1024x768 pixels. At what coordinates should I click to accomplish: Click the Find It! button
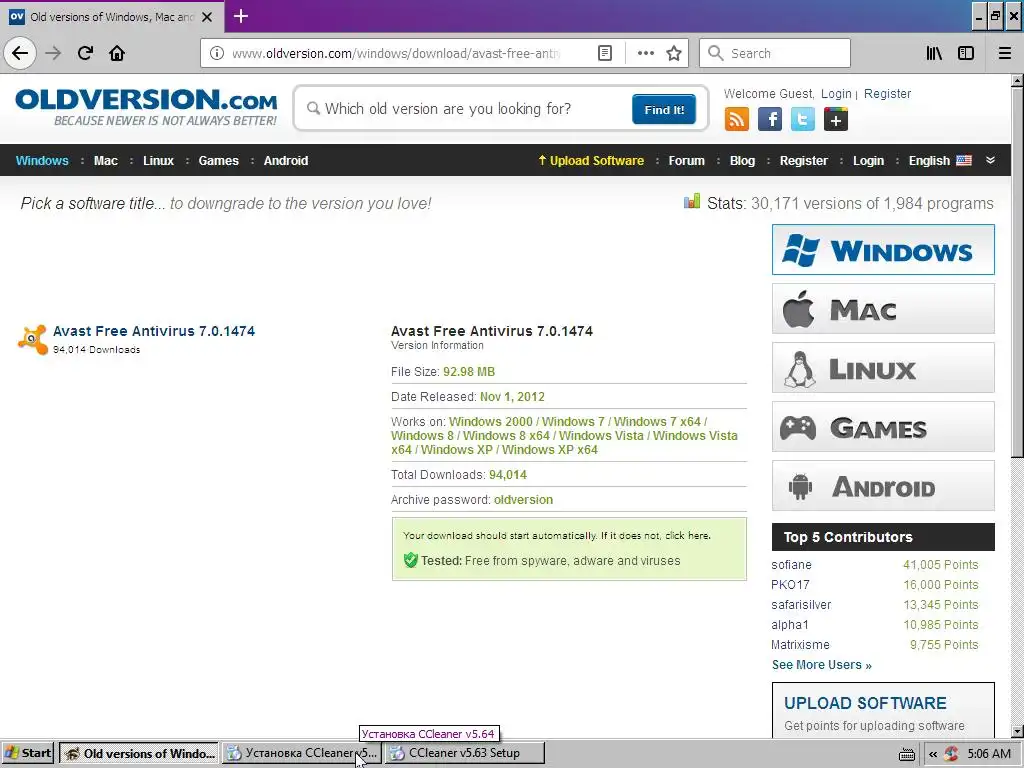pos(664,109)
